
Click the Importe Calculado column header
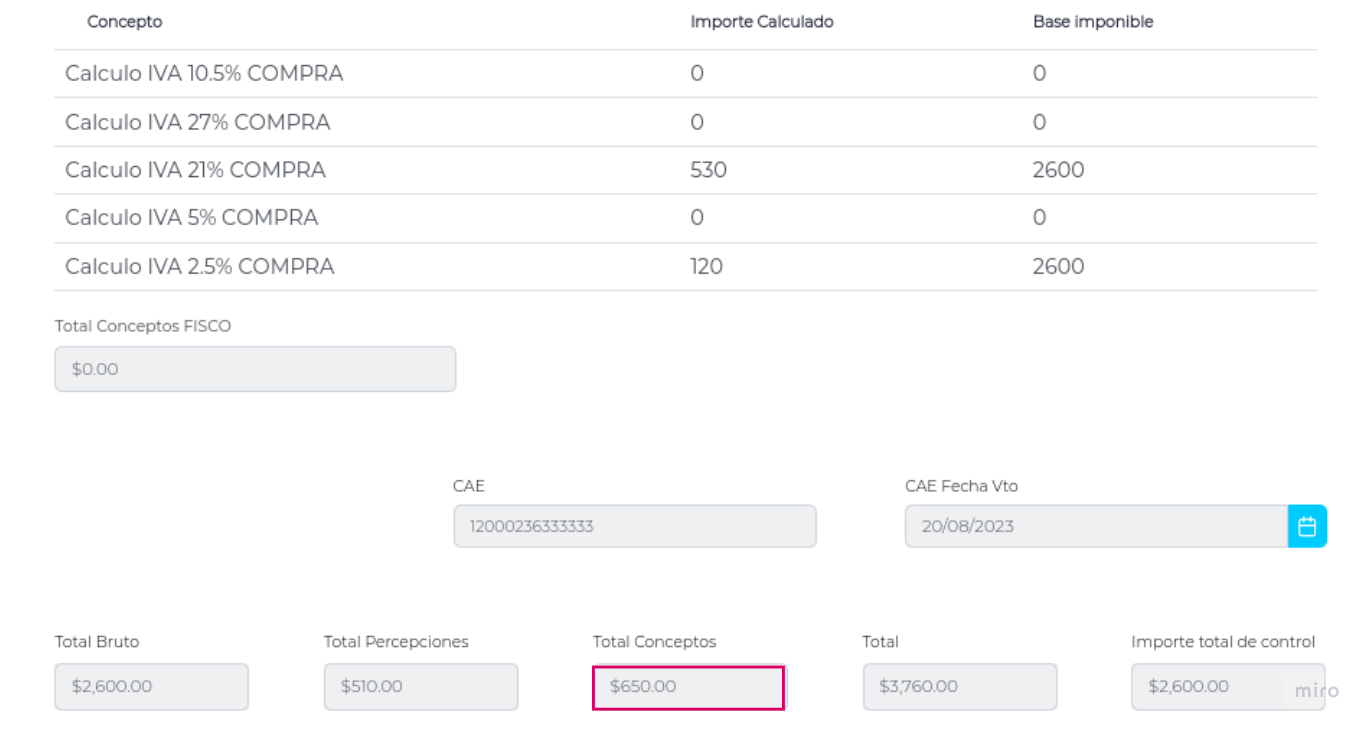(x=761, y=22)
